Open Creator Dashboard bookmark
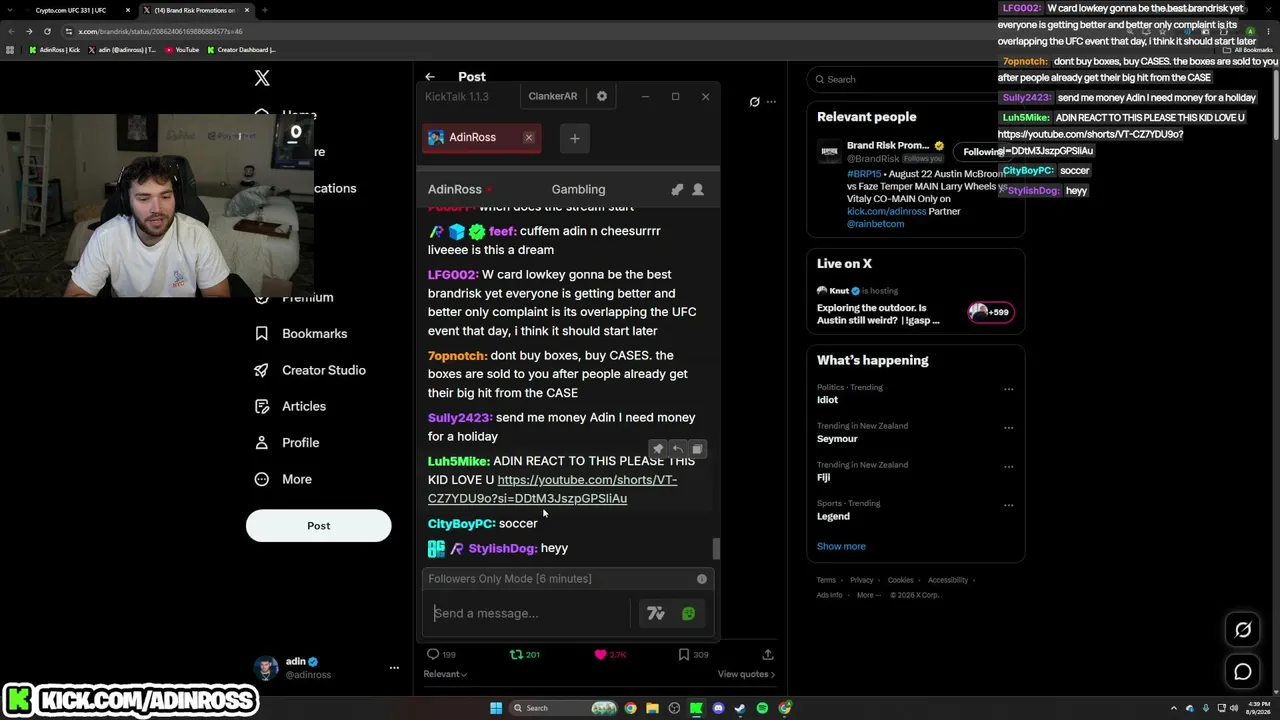The width and height of the screenshot is (1280, 720). coord(241,50)
